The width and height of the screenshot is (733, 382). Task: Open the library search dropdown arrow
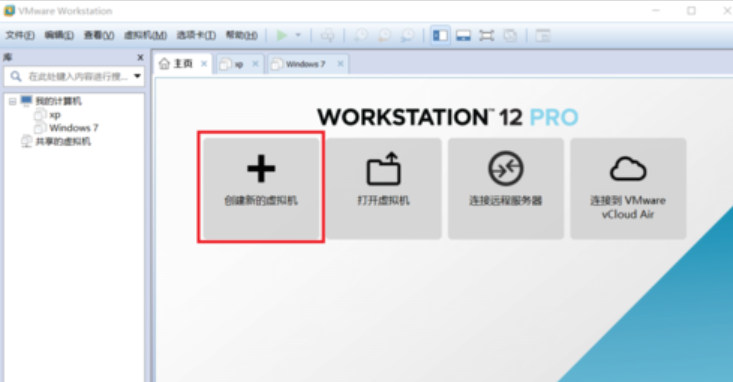point(137,76)
